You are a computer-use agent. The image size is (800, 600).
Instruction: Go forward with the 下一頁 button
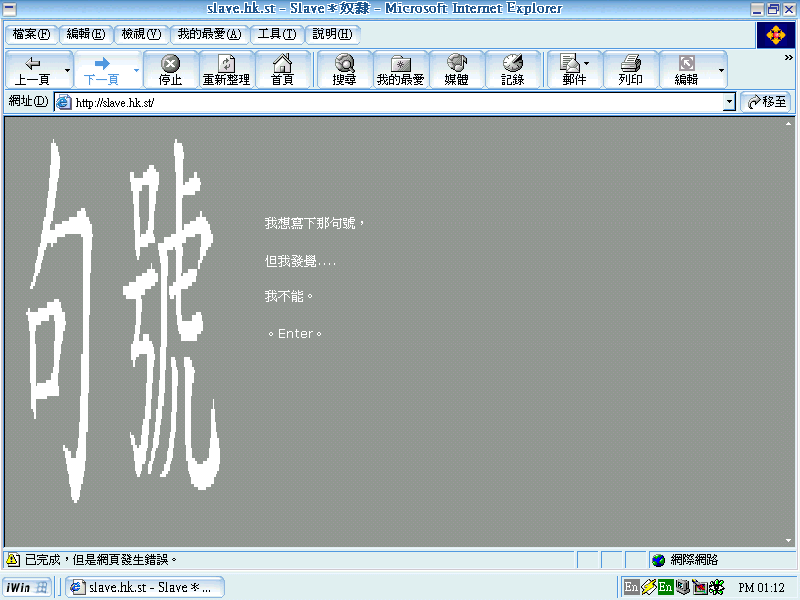pos(101,70)
